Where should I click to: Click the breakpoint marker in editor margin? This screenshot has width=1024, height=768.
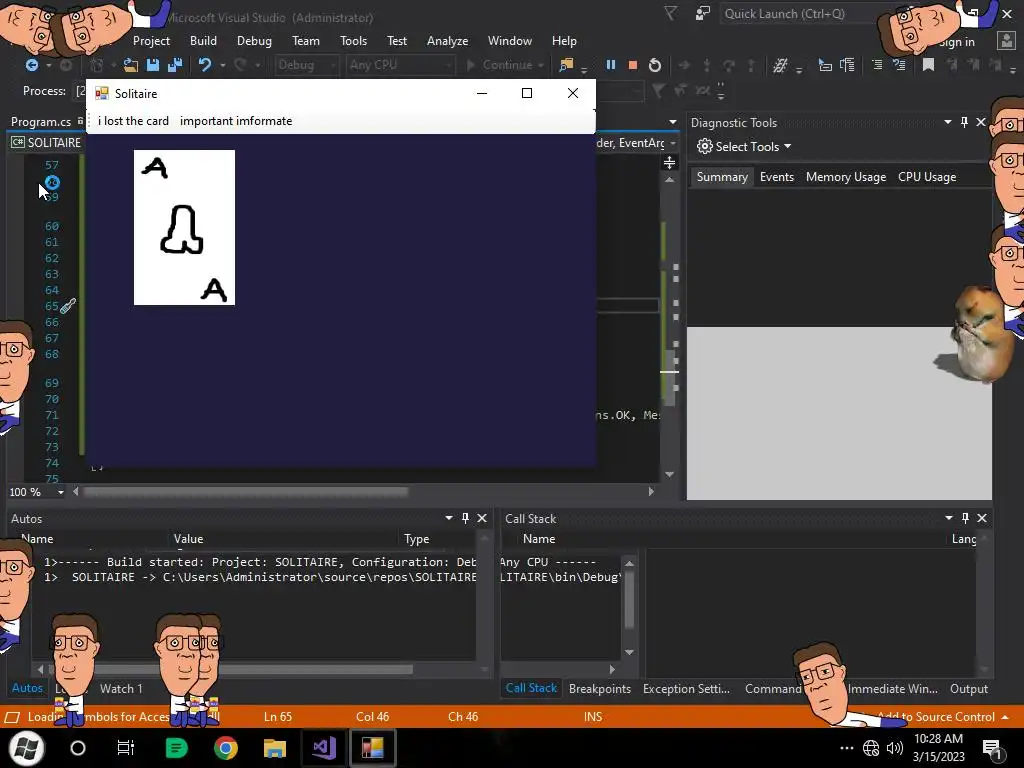coord(52,182)
